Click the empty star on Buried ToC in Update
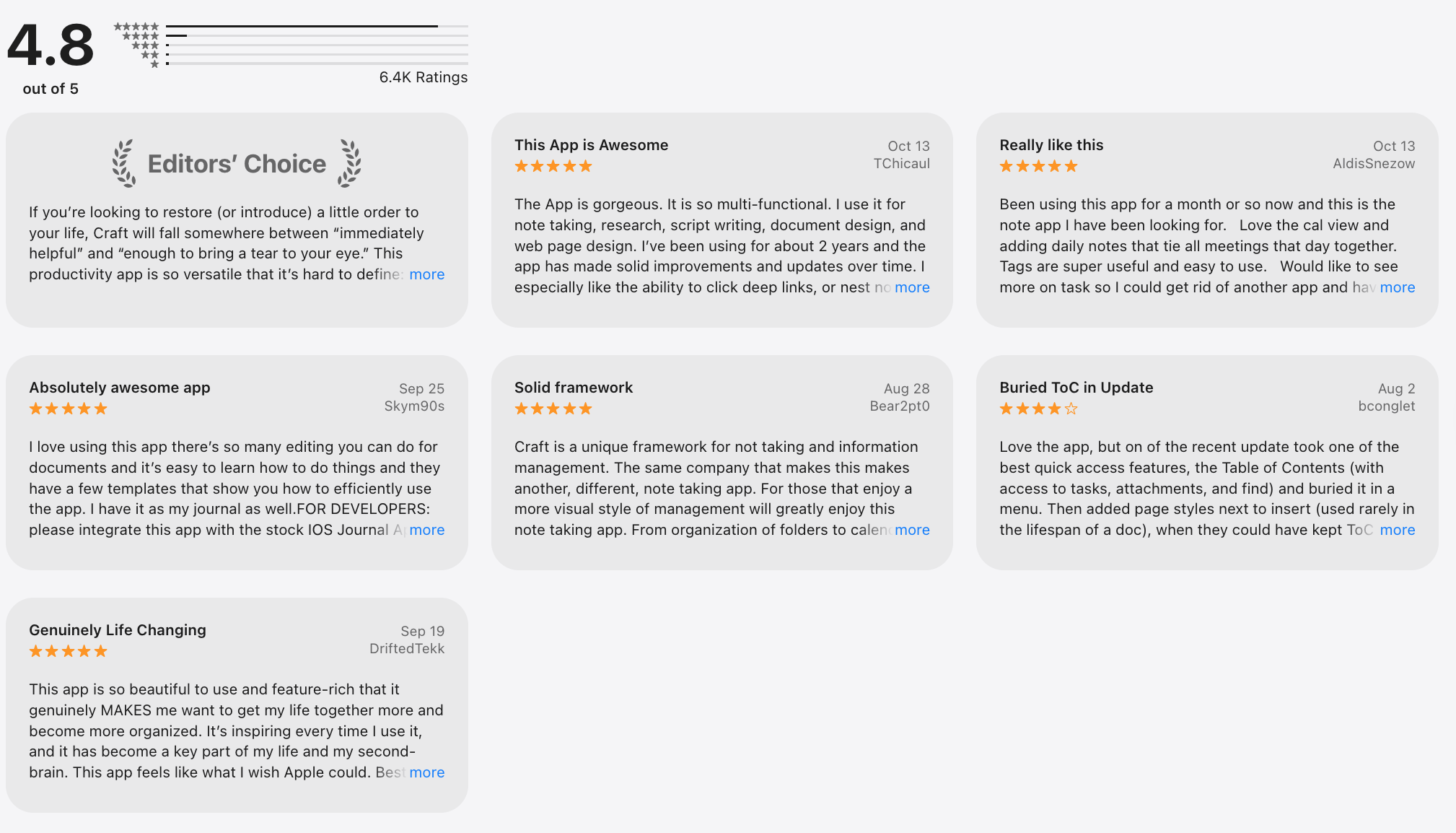 tap(1072, 409)
